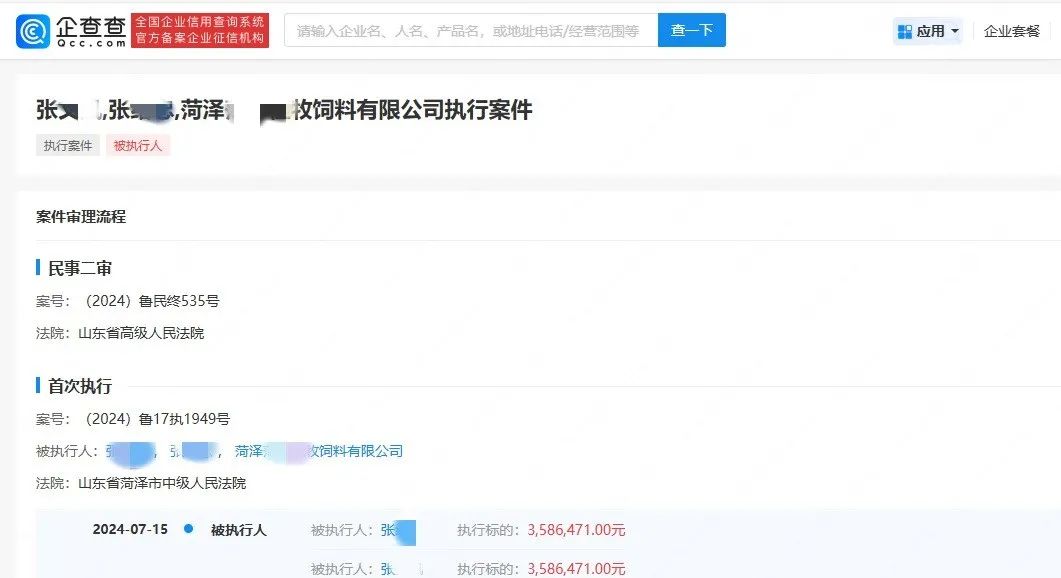The width and height of the screenshot is (1061, 578).
Task: Open 张 link in first 执行标的 row
Action: (x=398, y=531)
